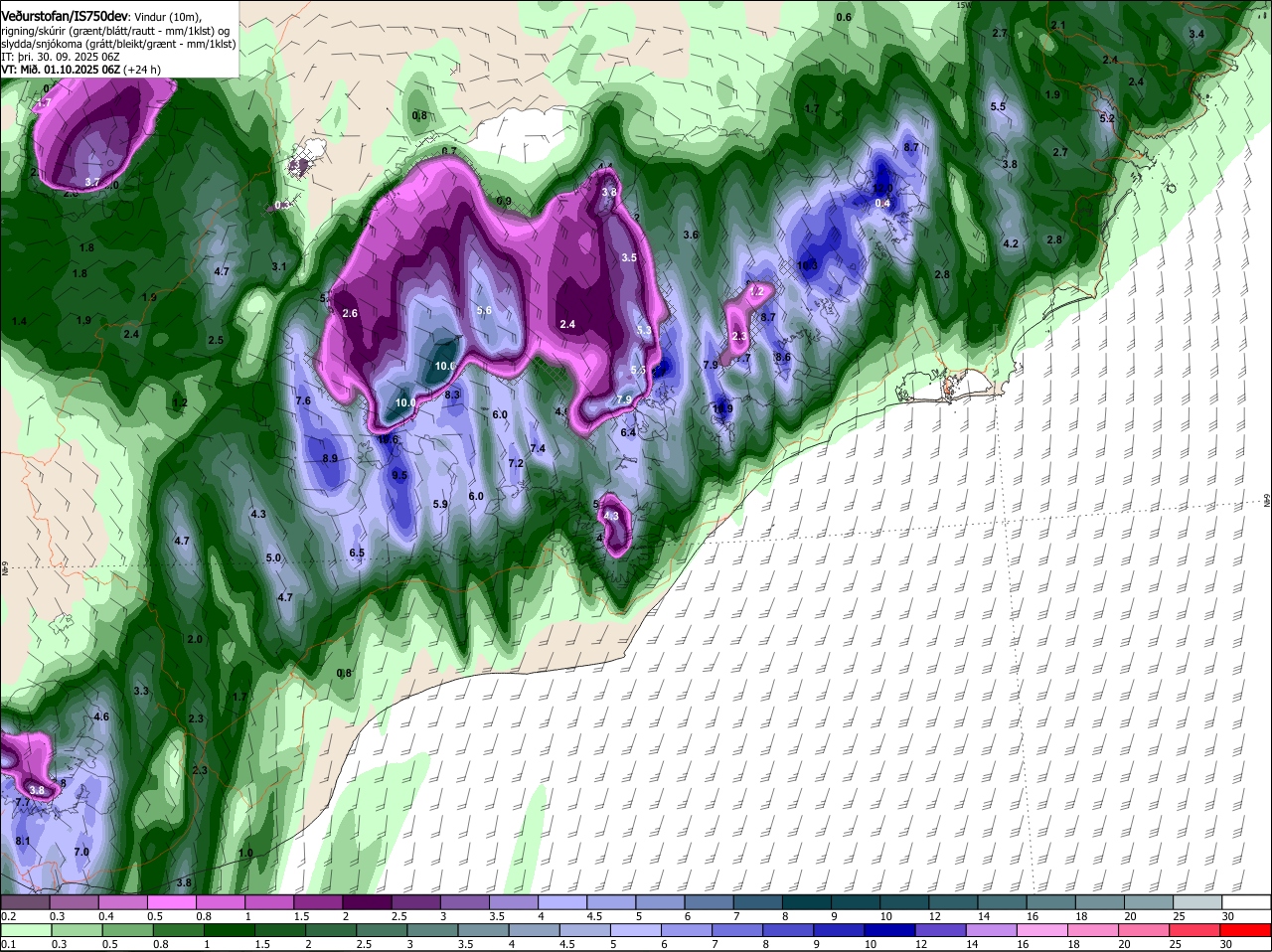The image size is (1272, 952).
Task: Click the dark teal 9 swatch in snow legend
Action: click(x=856, y=902)
